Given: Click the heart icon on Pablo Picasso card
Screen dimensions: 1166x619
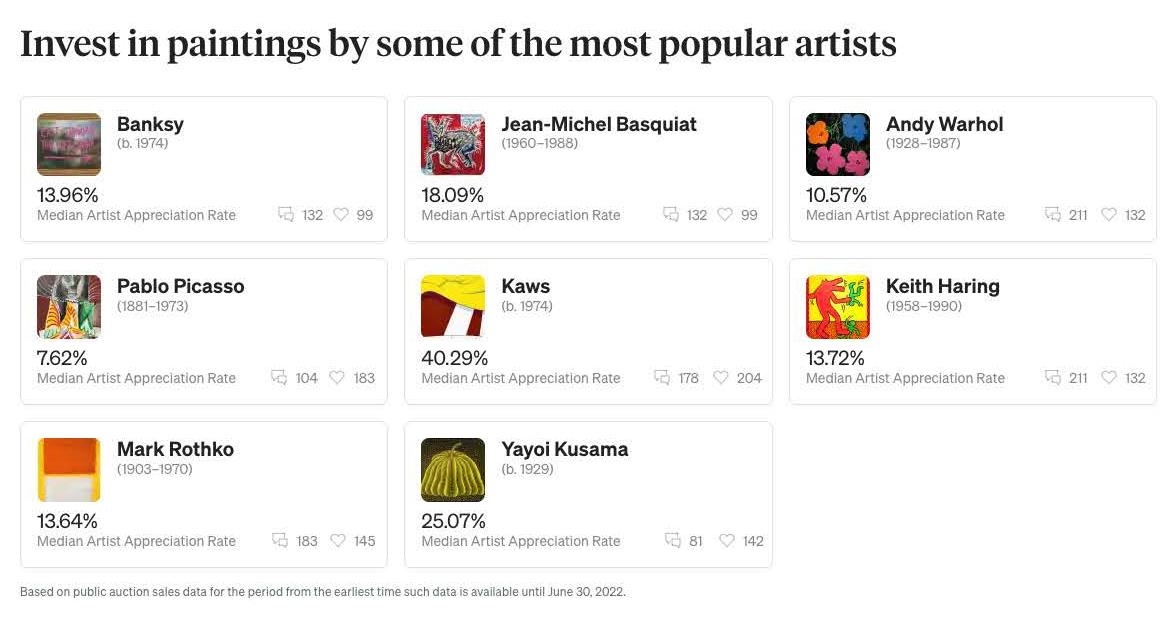Looking at the screenshot, I should [x=337, y=377].
